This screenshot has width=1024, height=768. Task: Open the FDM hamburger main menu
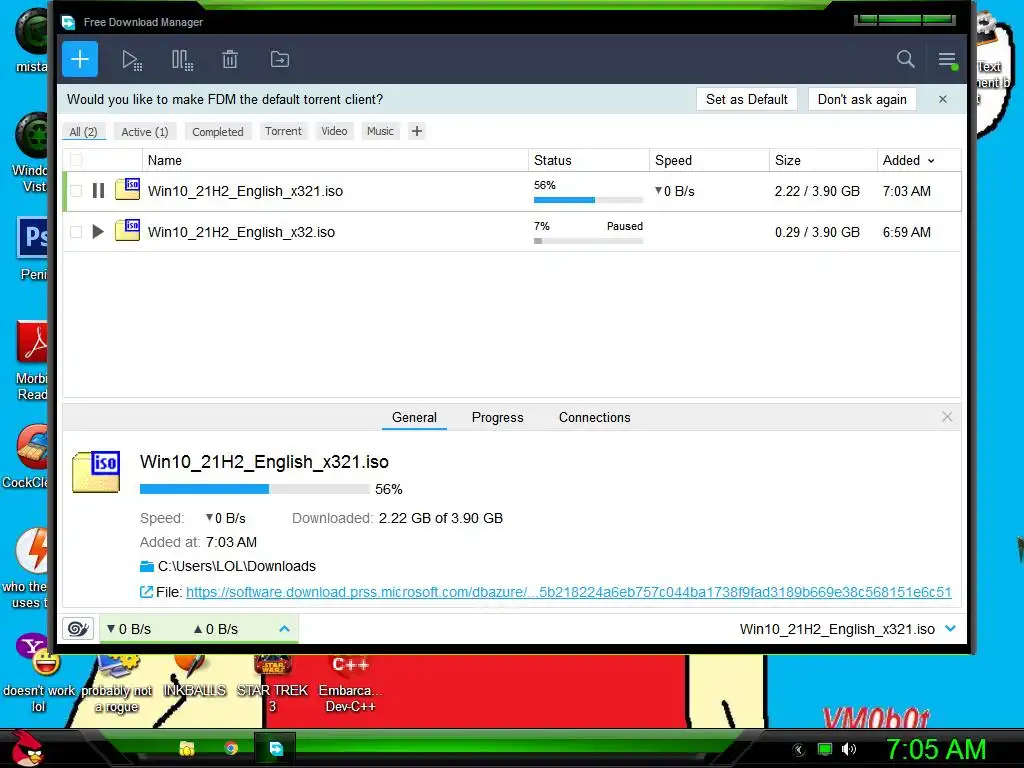click(x=947, y=60)
